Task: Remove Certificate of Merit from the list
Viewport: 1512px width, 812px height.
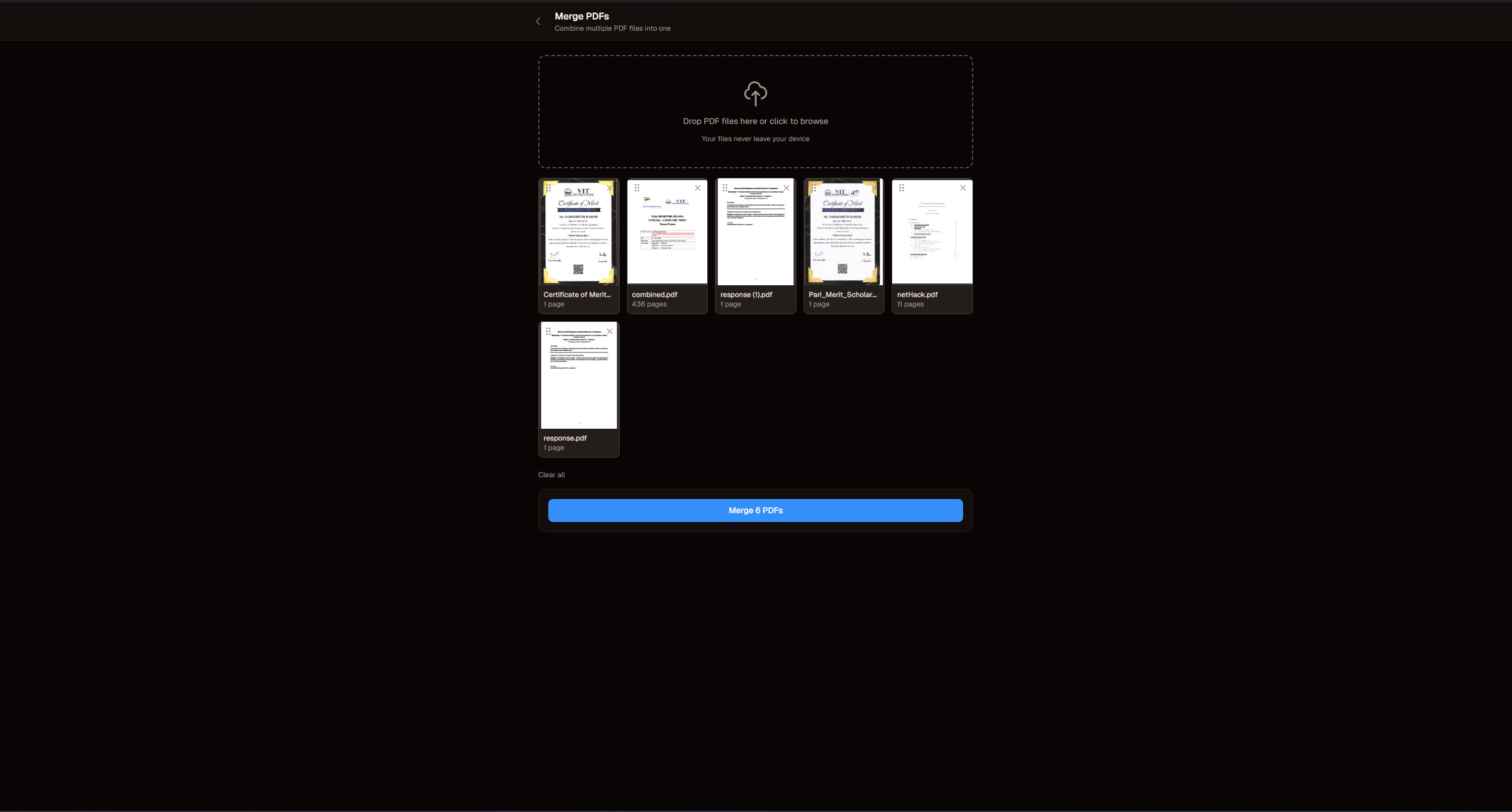Action: pos(609,188)
